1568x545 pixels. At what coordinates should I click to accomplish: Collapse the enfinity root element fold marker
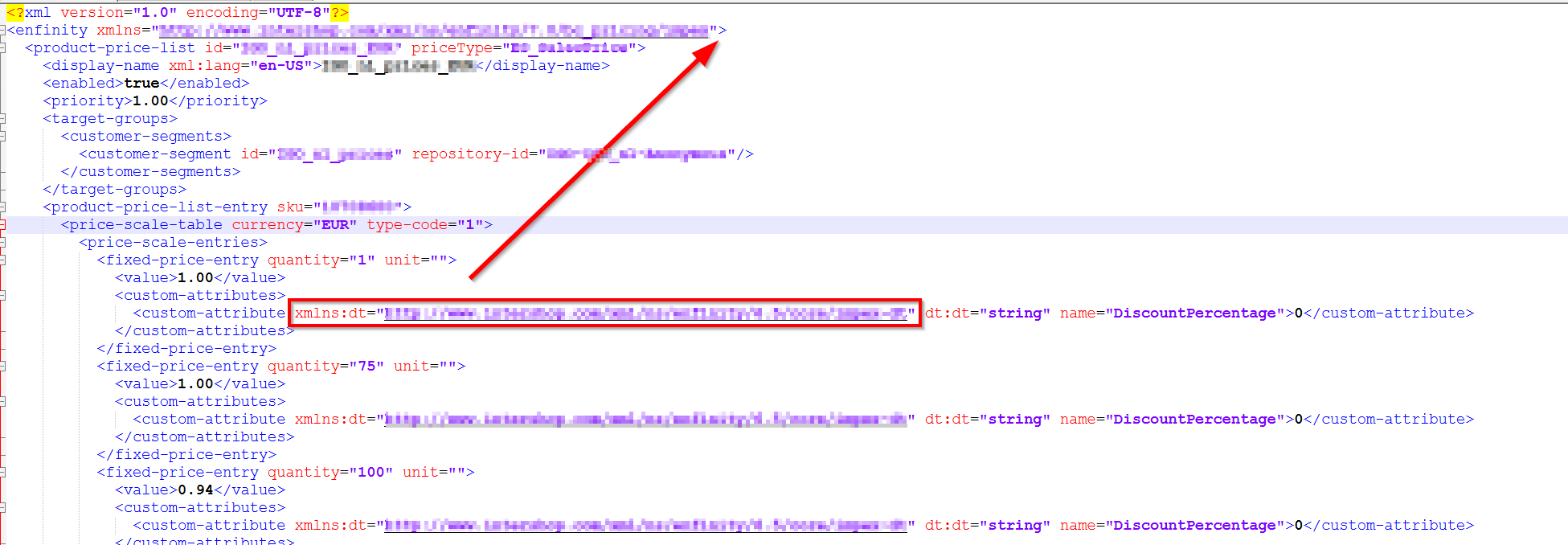[x=2, y=31]
